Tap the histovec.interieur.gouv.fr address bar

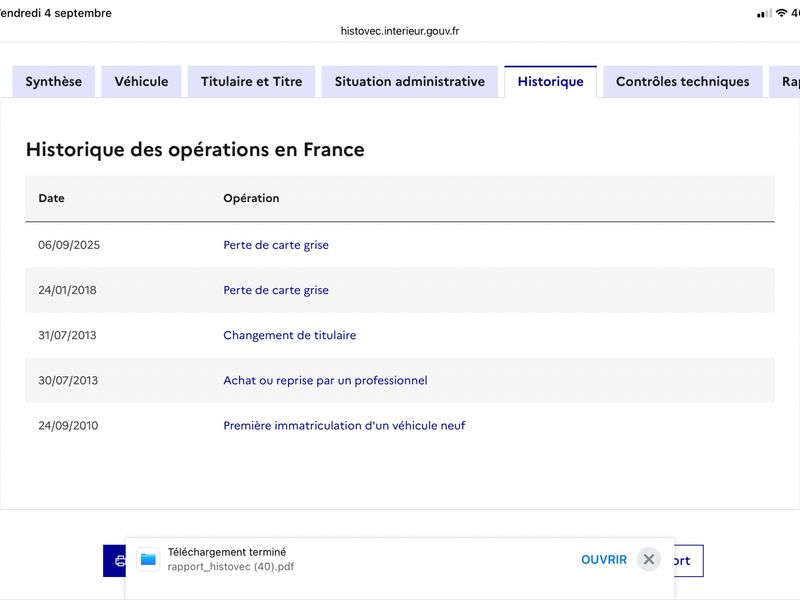[400, 31]
